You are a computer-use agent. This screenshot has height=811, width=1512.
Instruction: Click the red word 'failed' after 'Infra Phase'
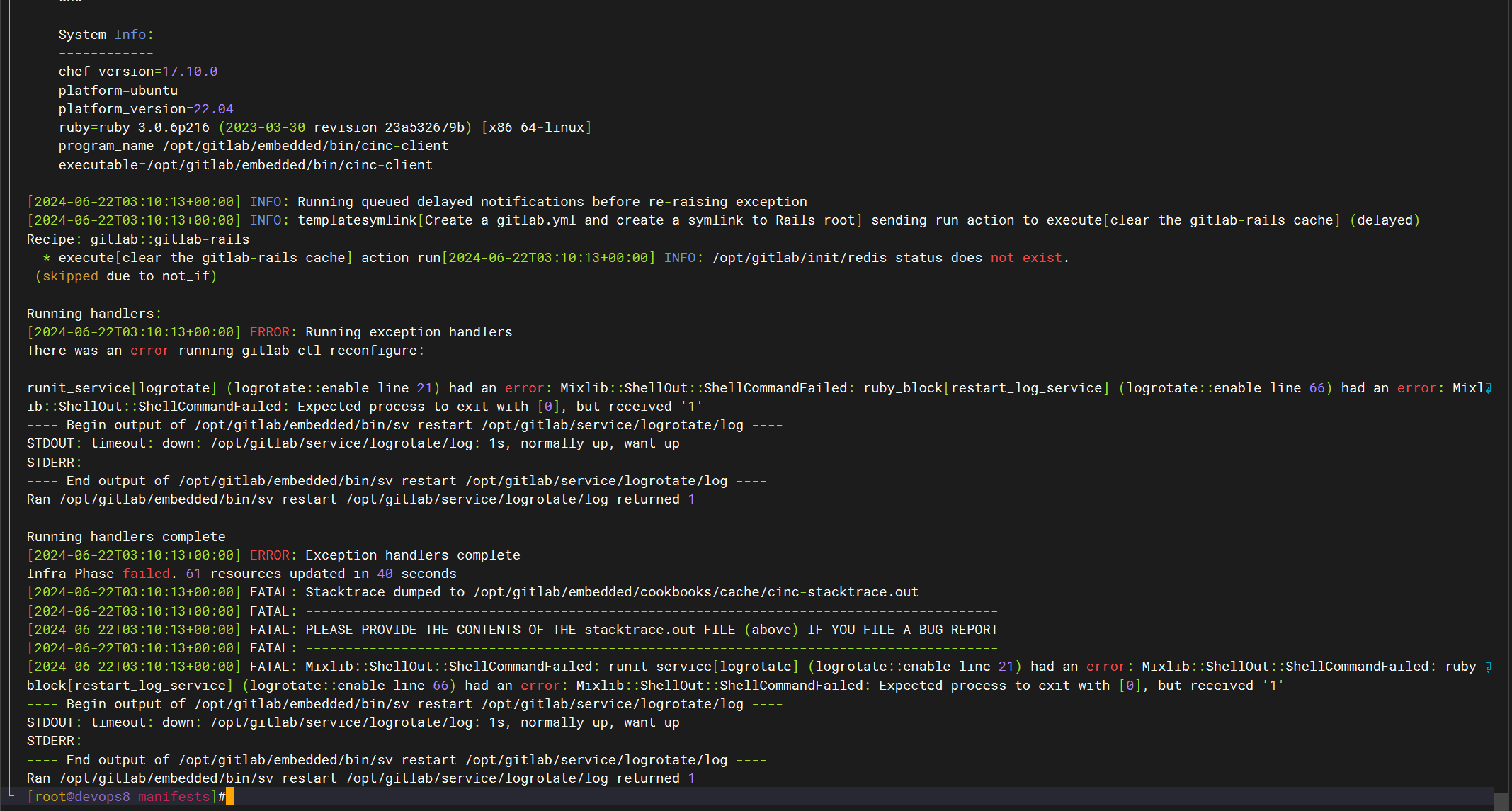click(x=146, y=574)
